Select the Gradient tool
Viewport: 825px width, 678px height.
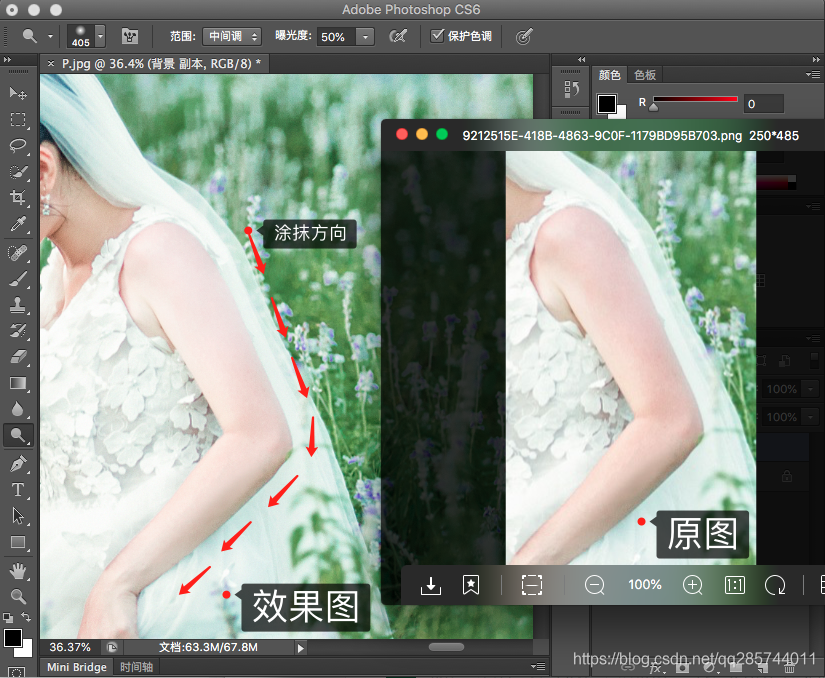18,383
